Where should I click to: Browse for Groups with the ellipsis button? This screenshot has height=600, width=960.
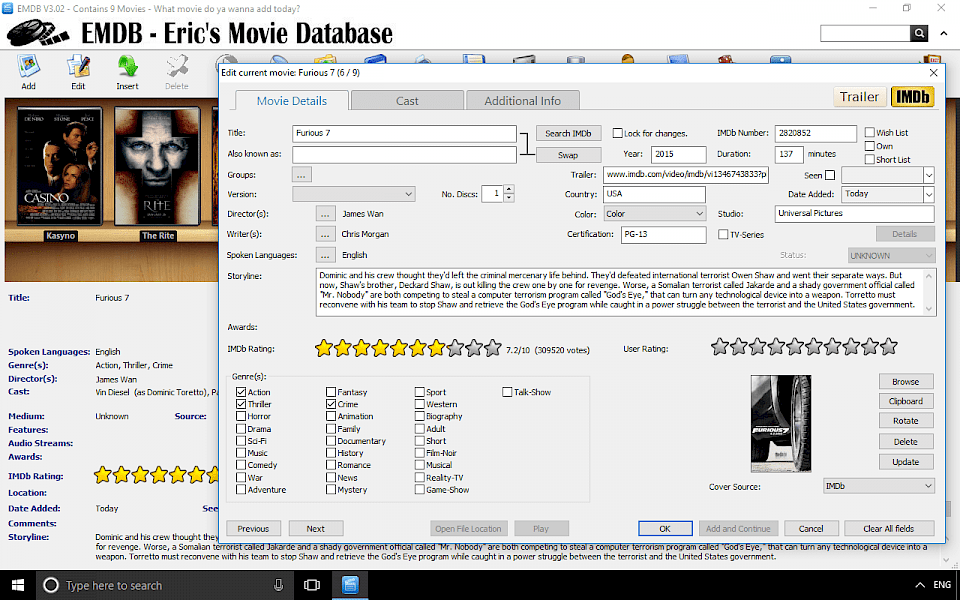pos(301,174)
